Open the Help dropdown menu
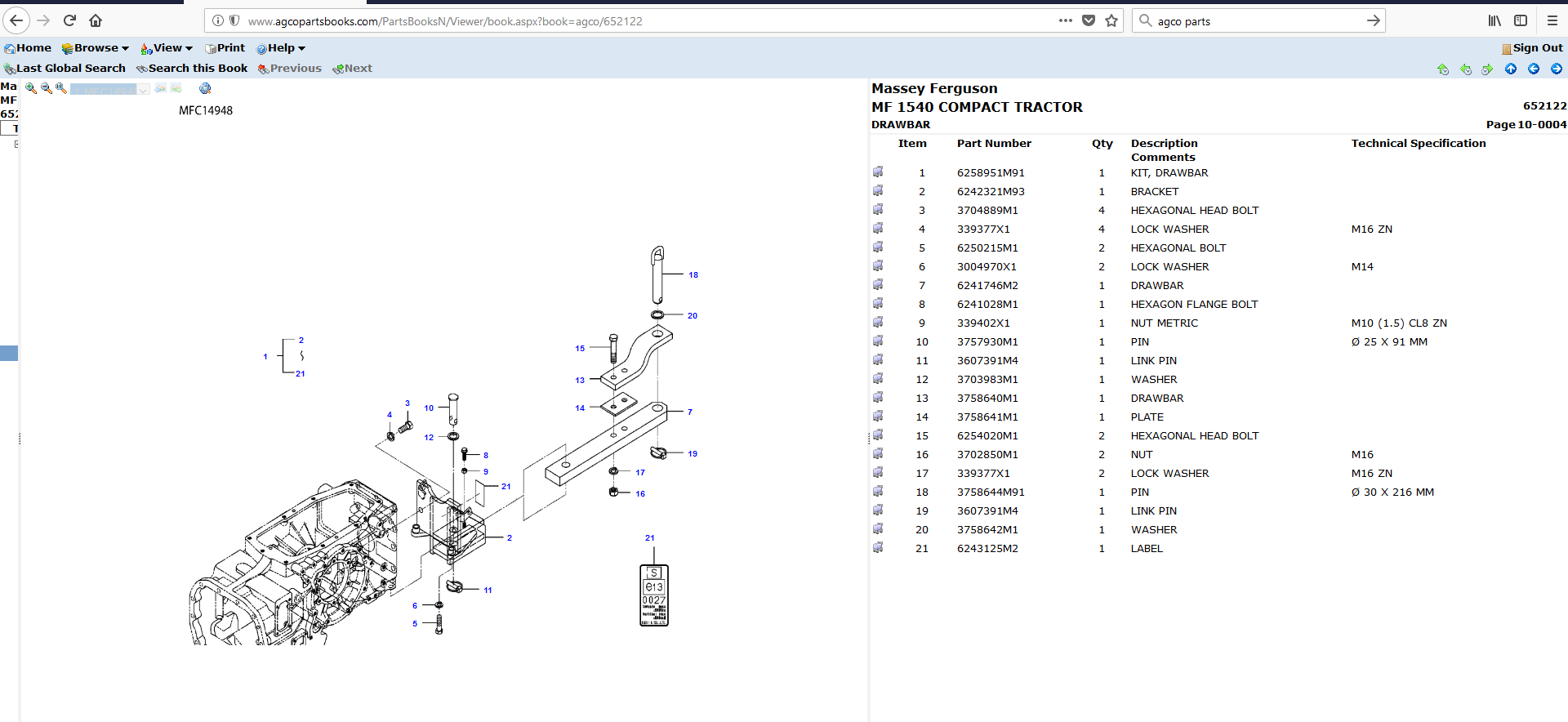This screenshot has height=722, width=1568. [281, 48]
